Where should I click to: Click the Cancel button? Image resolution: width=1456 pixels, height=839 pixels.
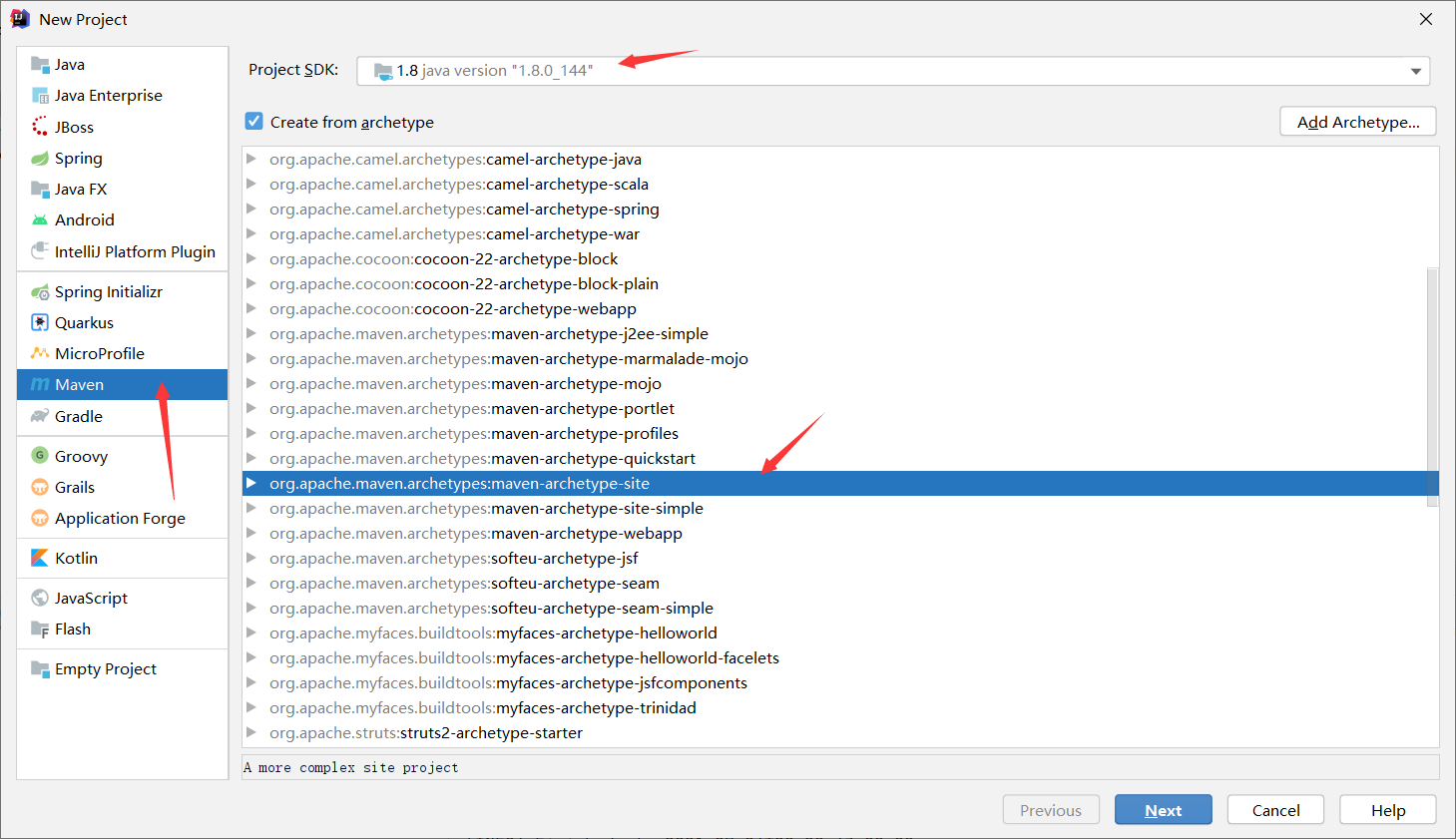[1275, 810]
